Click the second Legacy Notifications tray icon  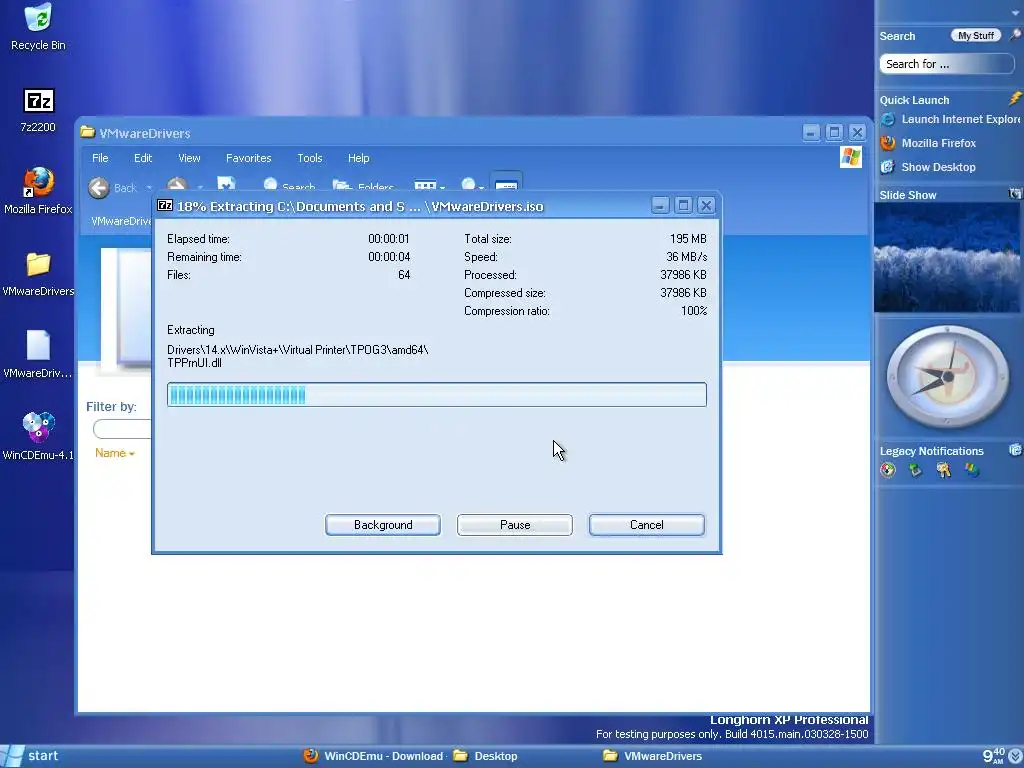(x=916, y=470)
